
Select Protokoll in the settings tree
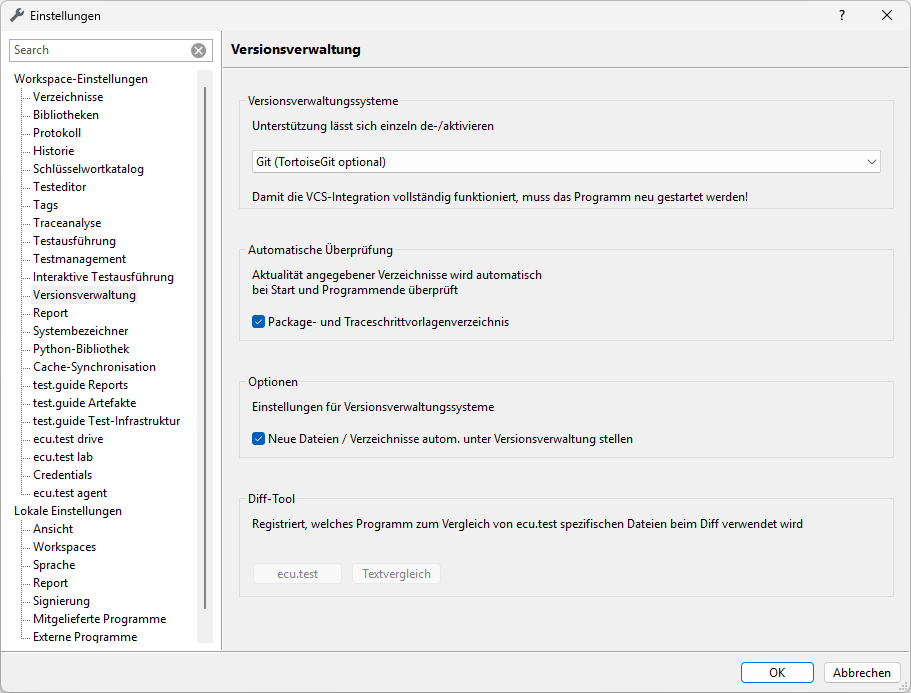pos(57,133)
